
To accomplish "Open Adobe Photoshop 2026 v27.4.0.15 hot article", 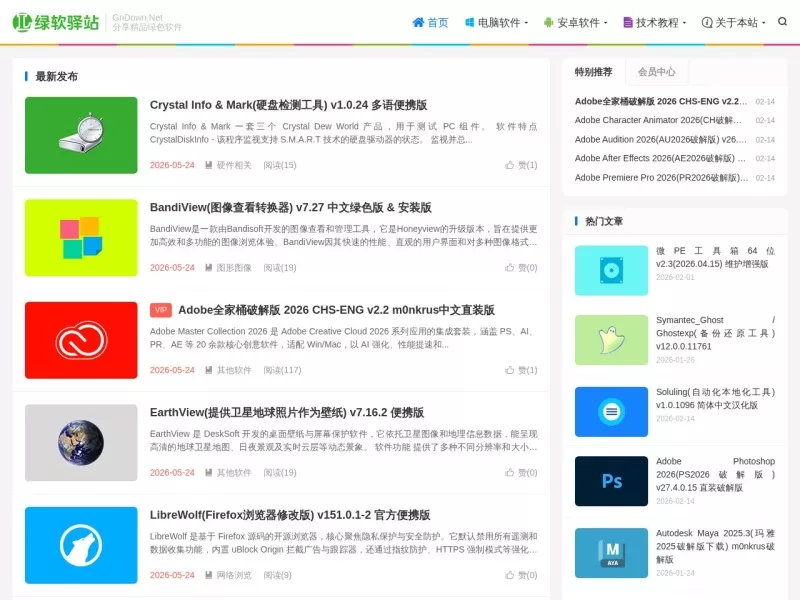I will (715, 474).
